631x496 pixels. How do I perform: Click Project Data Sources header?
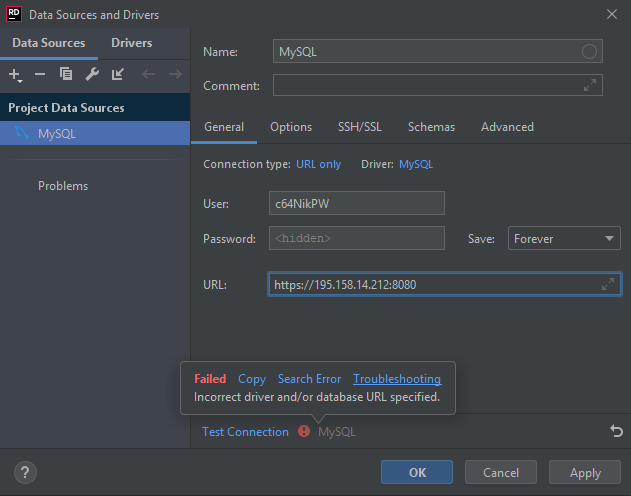pos(95,107)
